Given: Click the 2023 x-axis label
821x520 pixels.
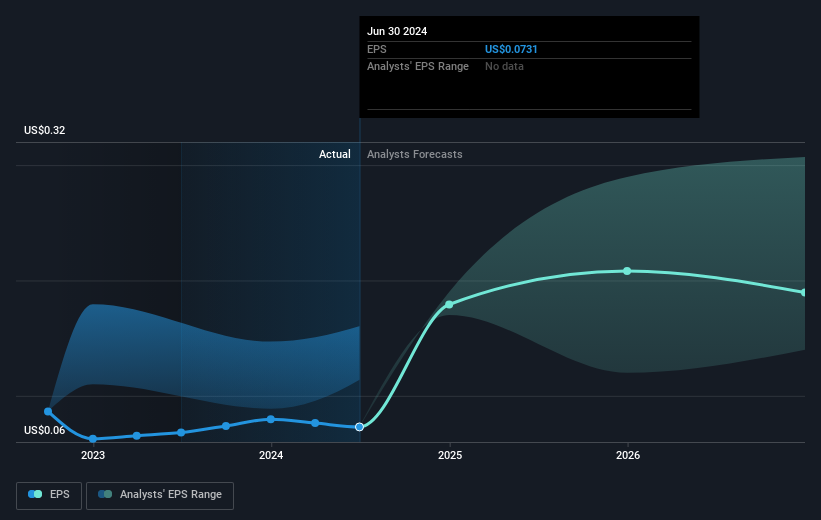Looking at the screenshot, I should coord(93,455).
